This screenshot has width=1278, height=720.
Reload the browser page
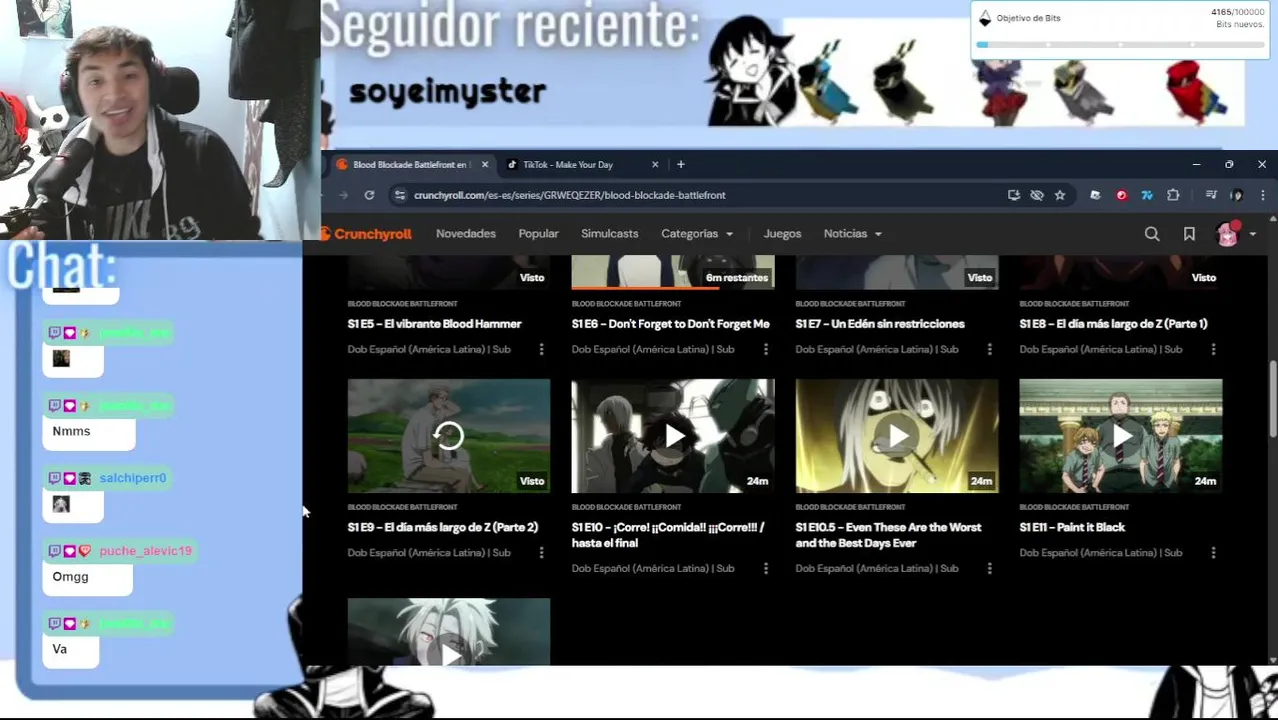[x=369, y=195]
